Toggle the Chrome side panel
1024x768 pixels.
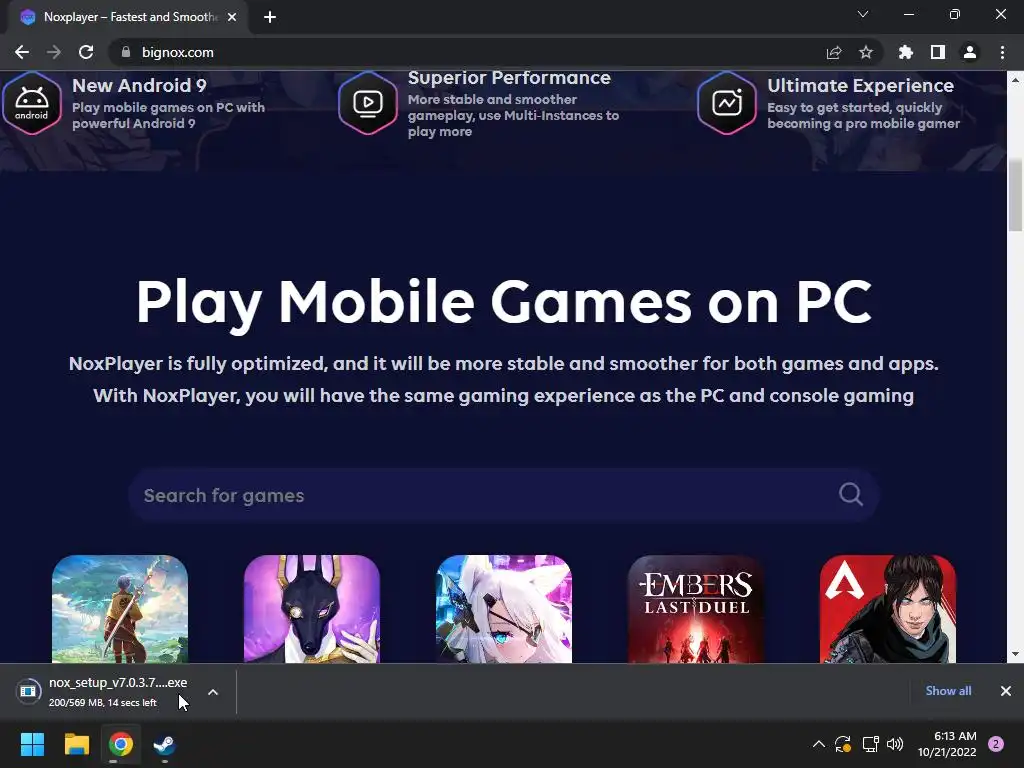click(x=938, y=52)
